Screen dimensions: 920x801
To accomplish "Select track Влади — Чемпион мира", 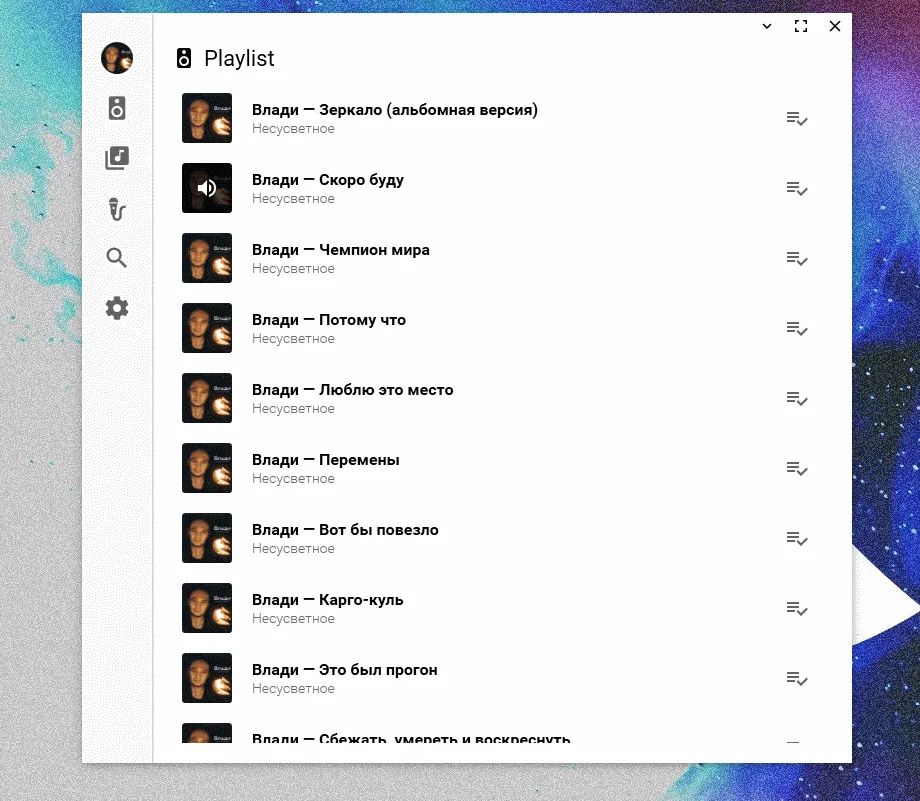I will (x=340, y=250).
